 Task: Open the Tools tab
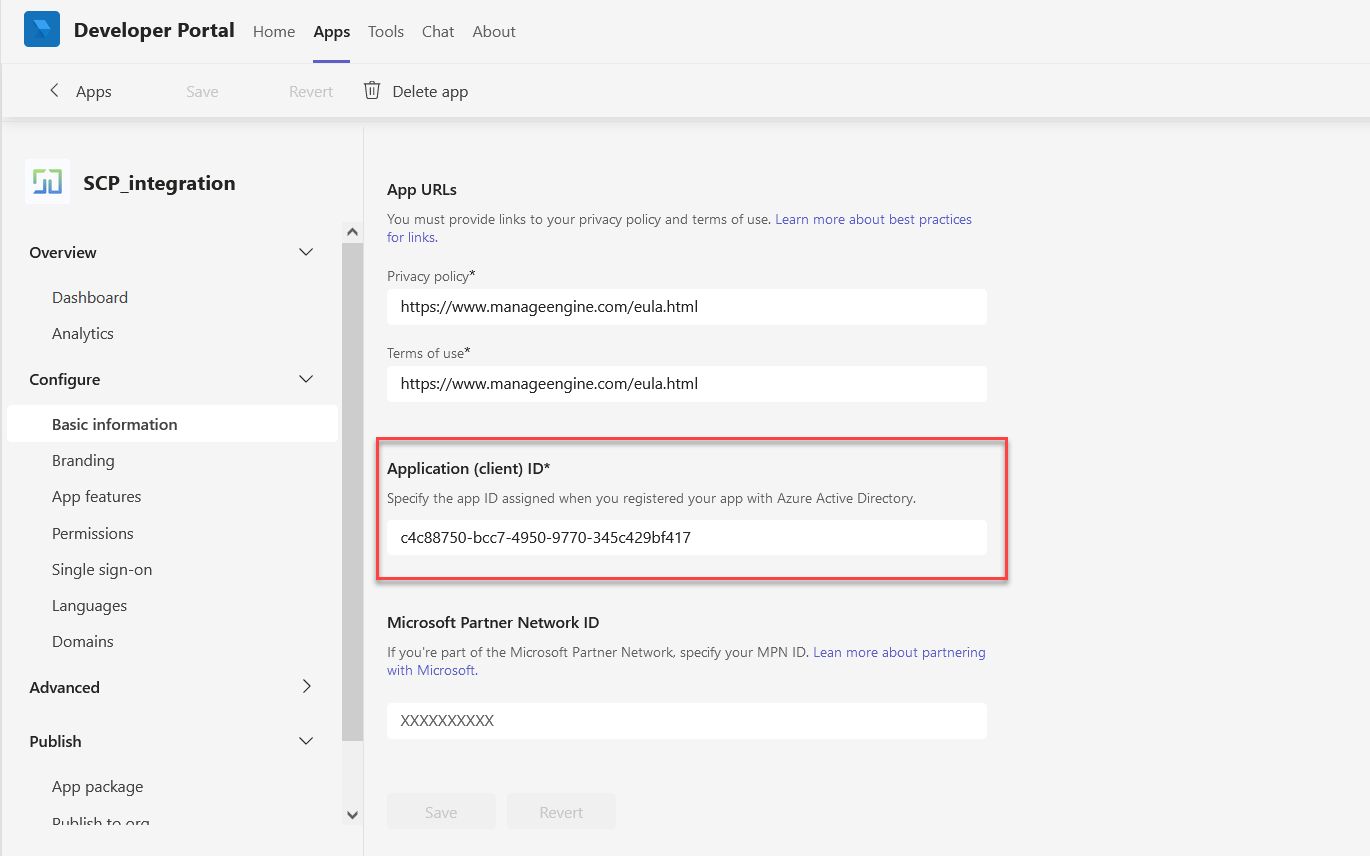tap(385, 32)
